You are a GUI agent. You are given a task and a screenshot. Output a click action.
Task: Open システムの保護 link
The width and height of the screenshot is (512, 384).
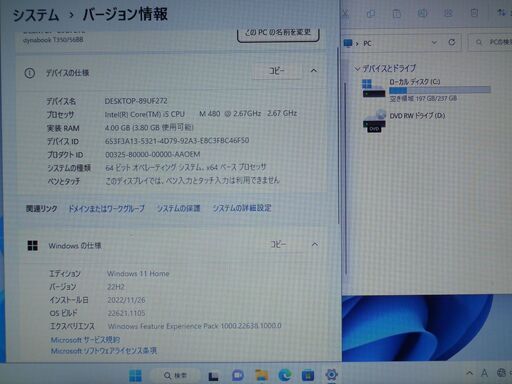178,208
